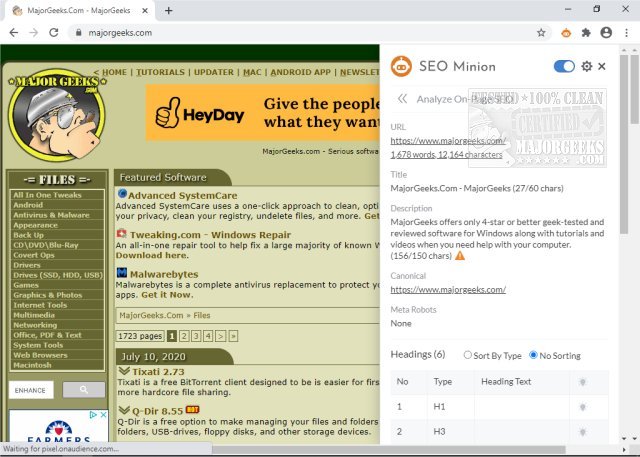Click Get it Now link under Malwarebytes

tap(167, 295)
